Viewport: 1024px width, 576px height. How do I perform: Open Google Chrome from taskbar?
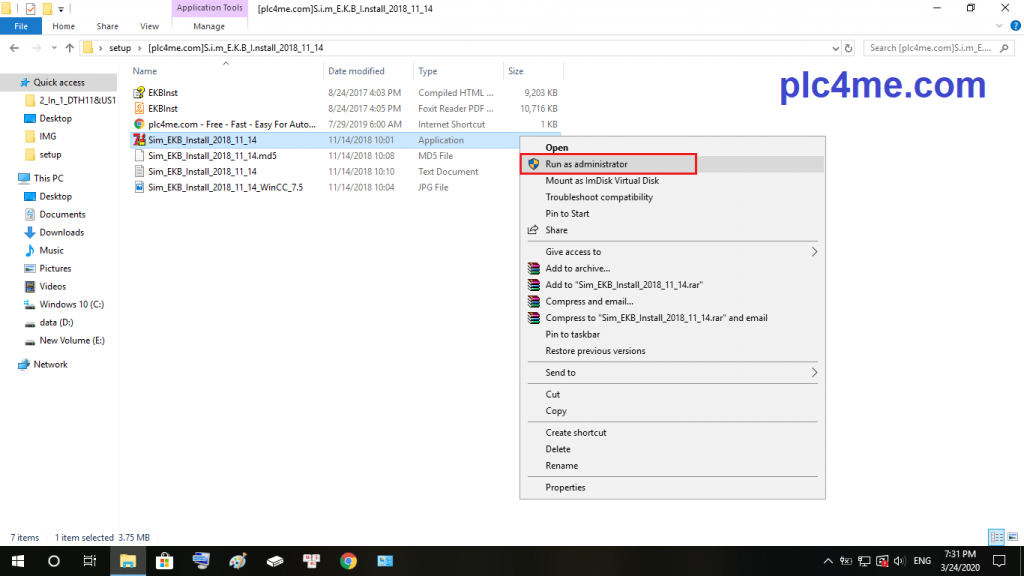pos(348,561)
